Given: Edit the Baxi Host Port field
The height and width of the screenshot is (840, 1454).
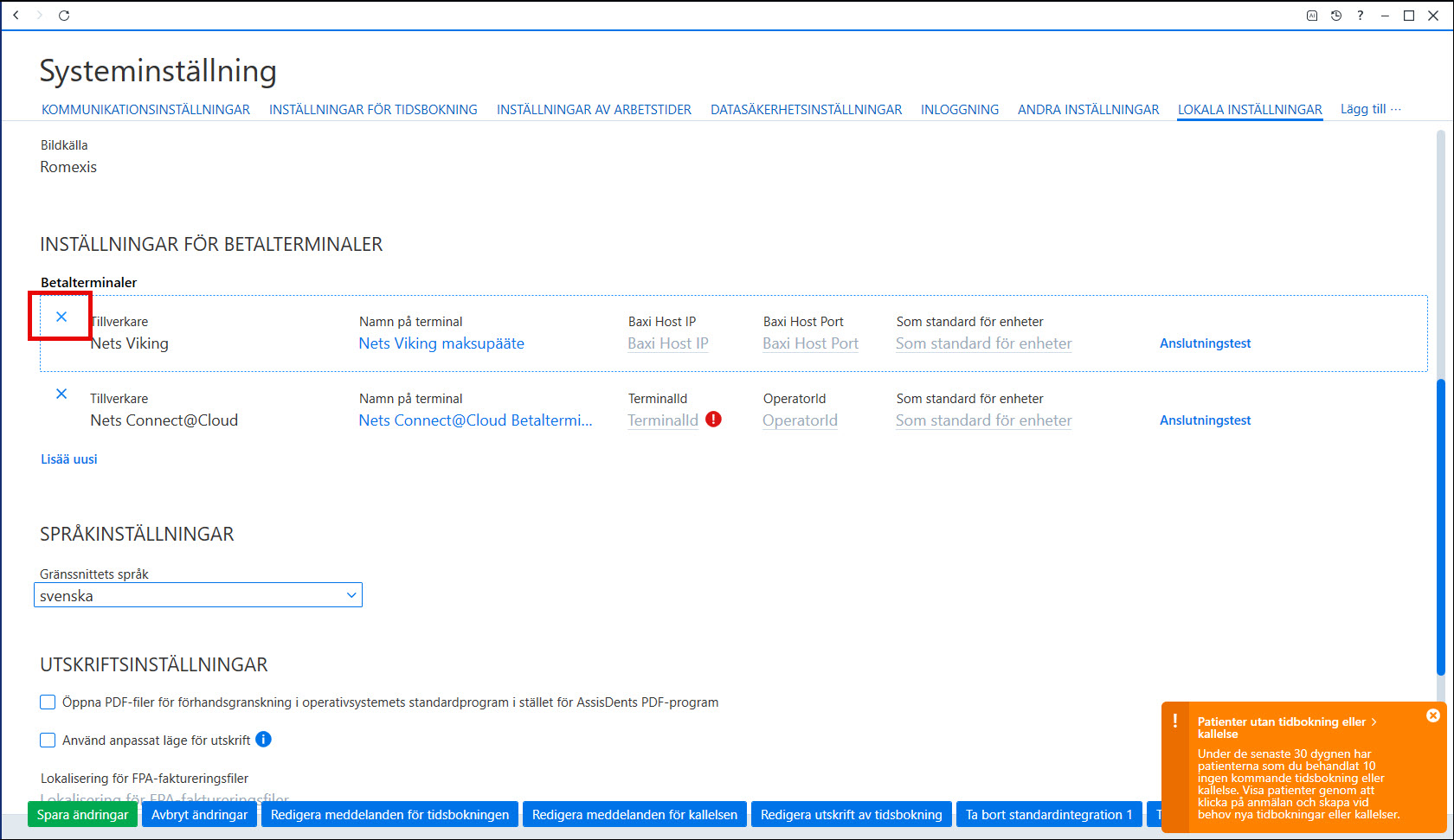Looking at the screenshot, I should click(x=811, y=343).
